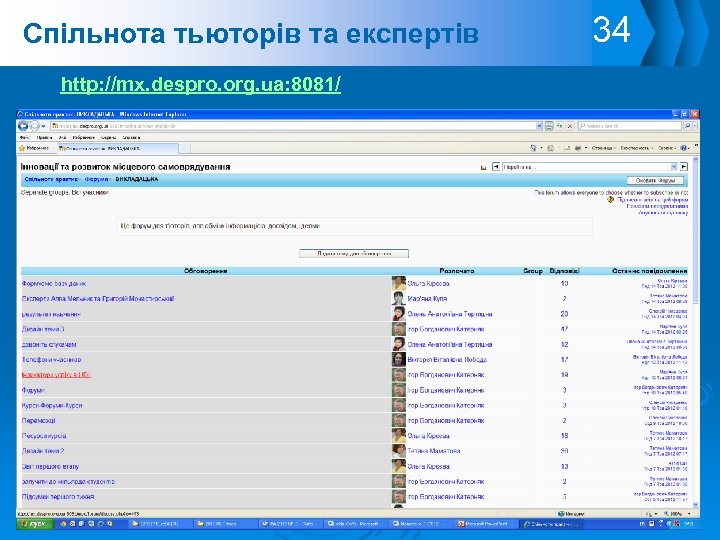This screenshot has width=720, height=540.
Task: Open discussion 'Формуємо базу даних'
Action: tap(54, 284)
